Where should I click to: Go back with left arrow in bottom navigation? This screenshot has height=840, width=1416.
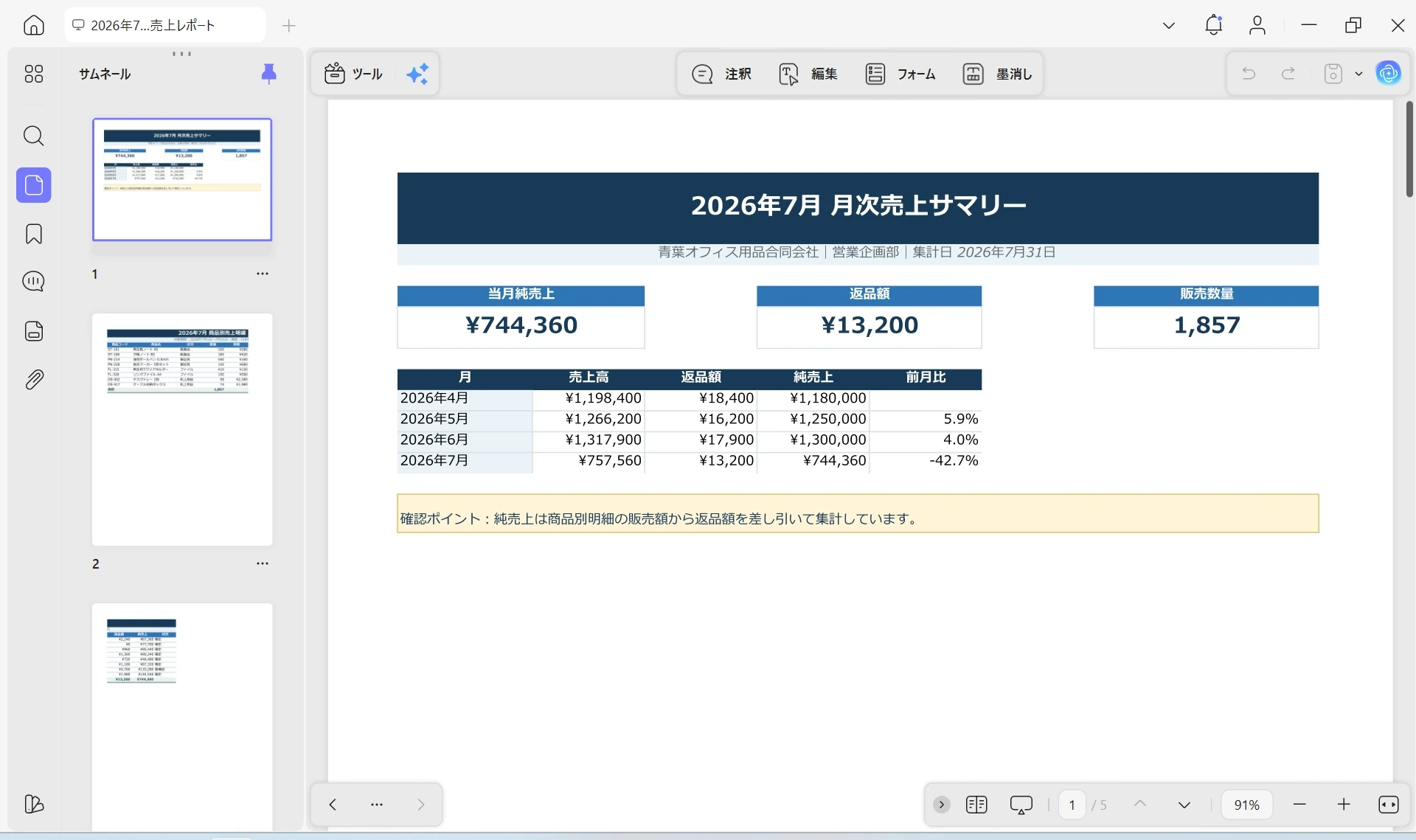click(333, 805)
